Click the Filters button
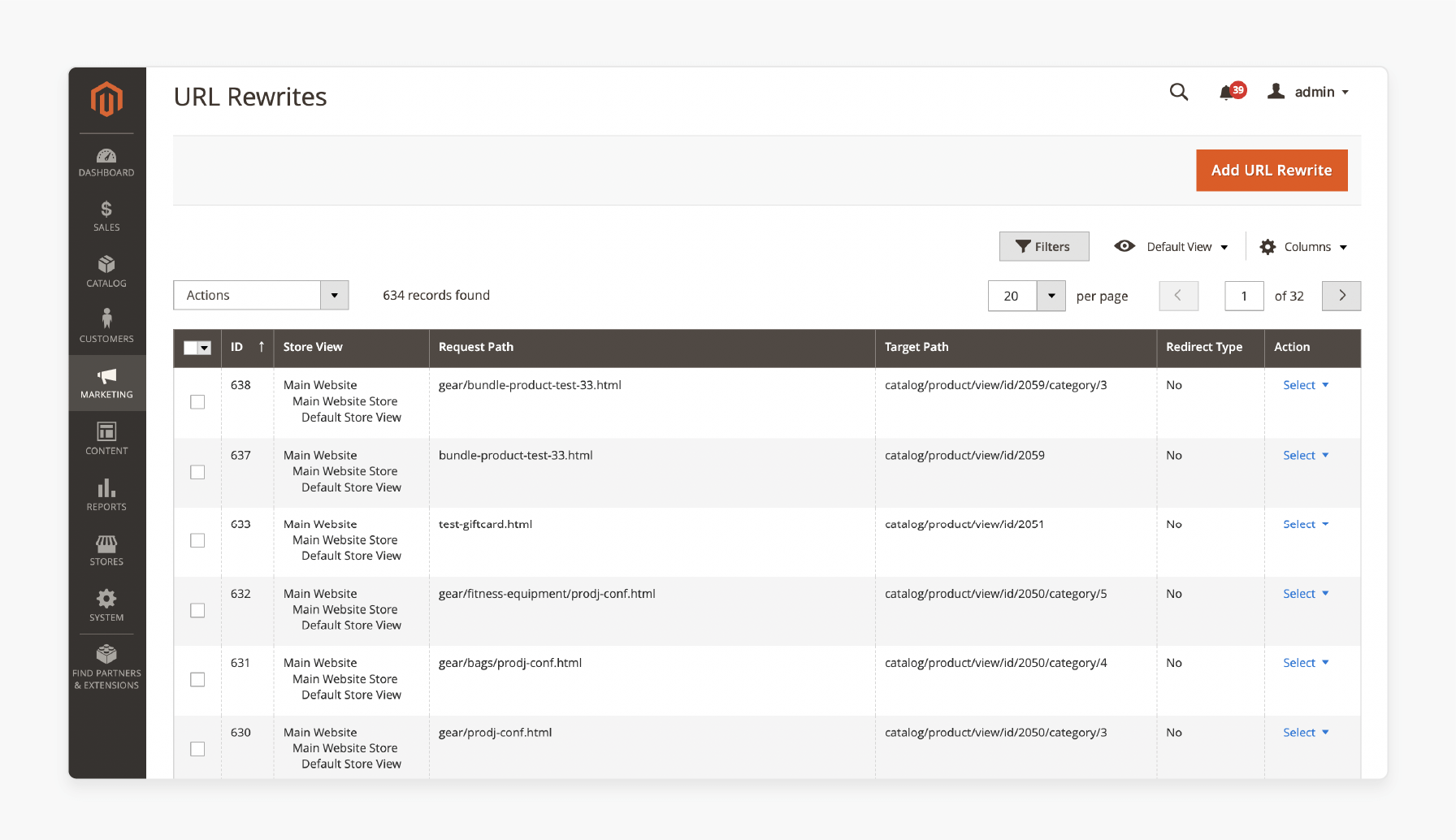The height and width of the screenshot is (840, 1456). [1044, 246]
